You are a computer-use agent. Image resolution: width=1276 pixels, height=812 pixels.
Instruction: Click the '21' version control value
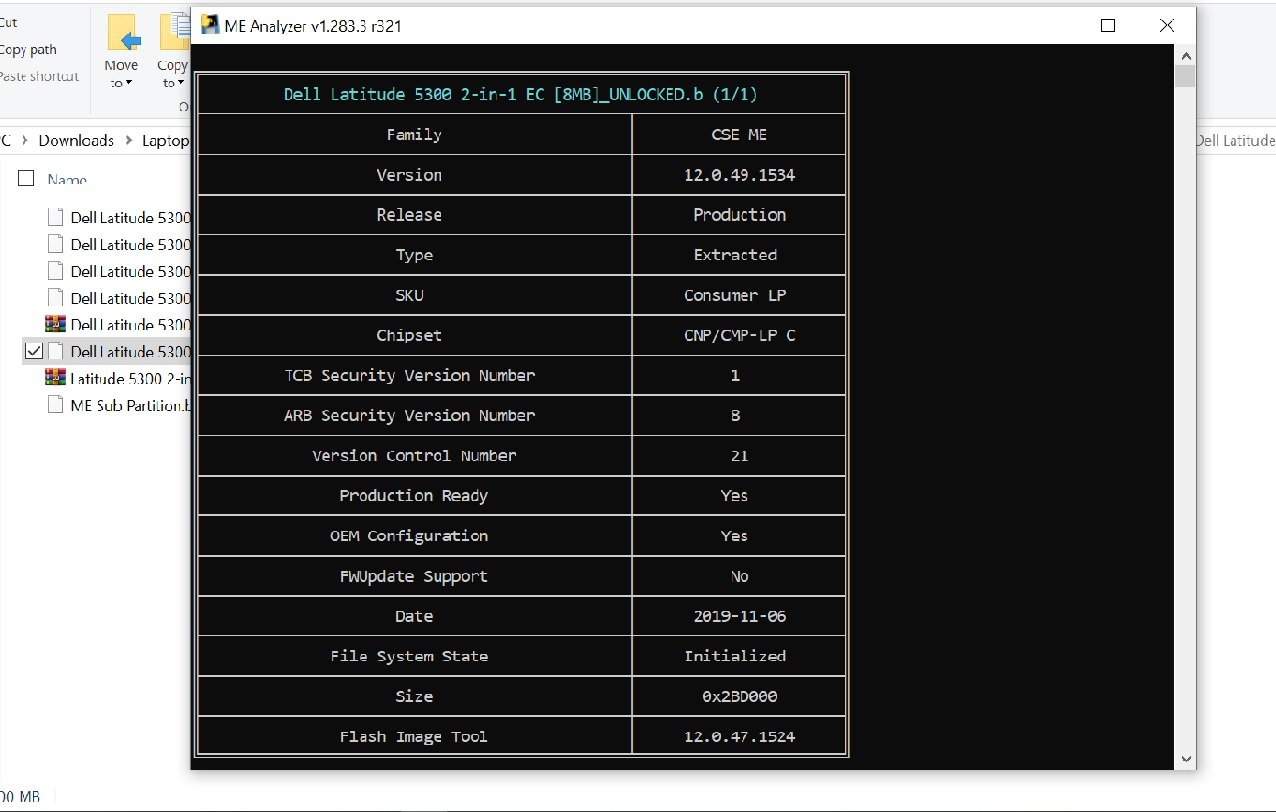click(739, 455)
